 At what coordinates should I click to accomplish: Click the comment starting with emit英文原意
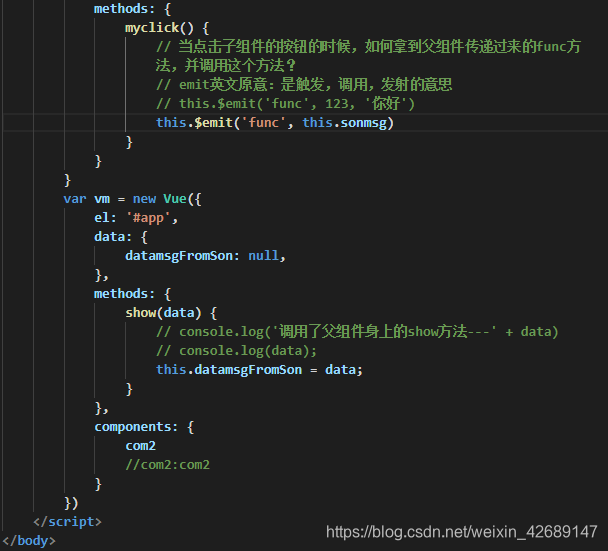(304, 85)
